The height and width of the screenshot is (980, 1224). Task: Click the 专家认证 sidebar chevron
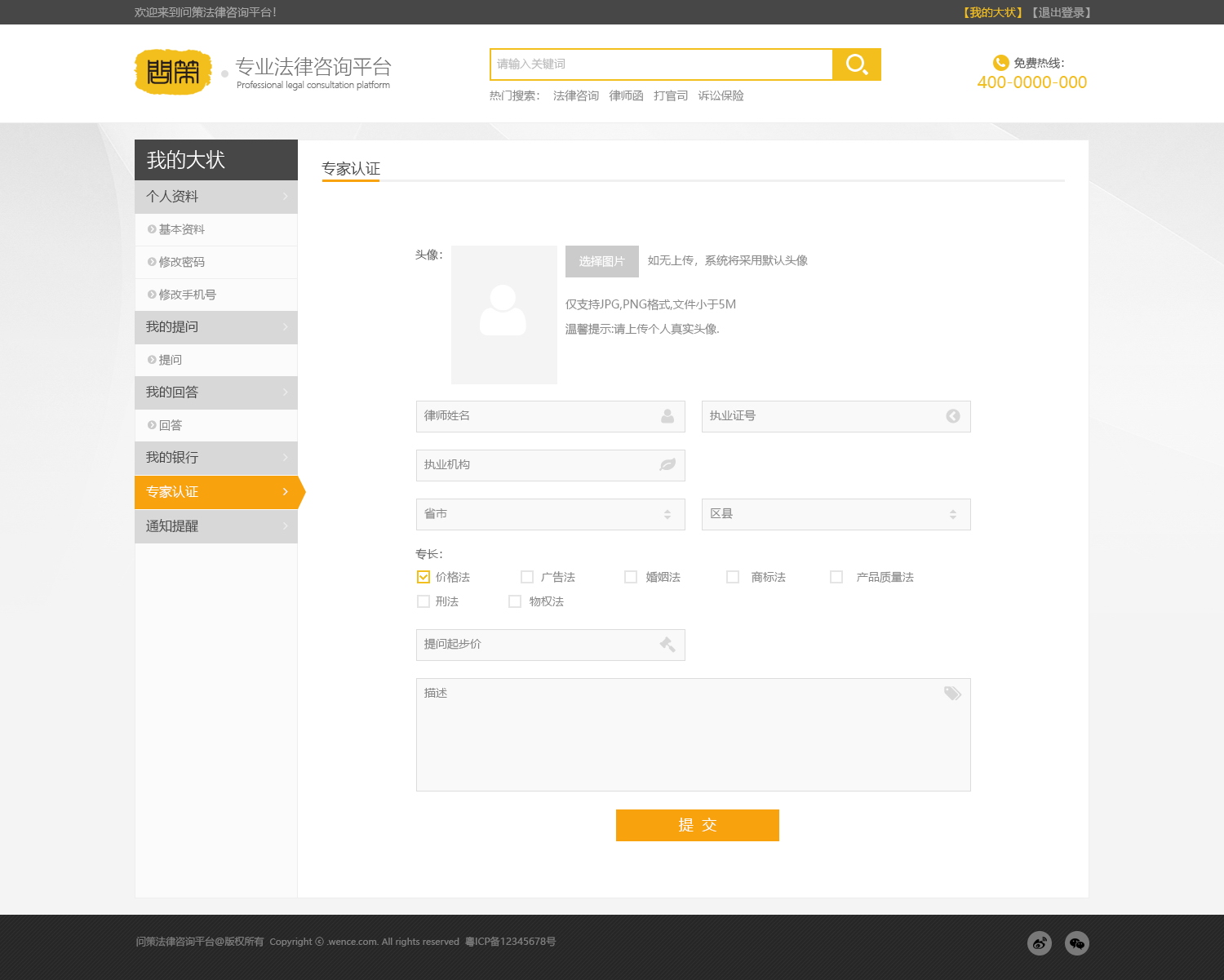coord(285,492)
